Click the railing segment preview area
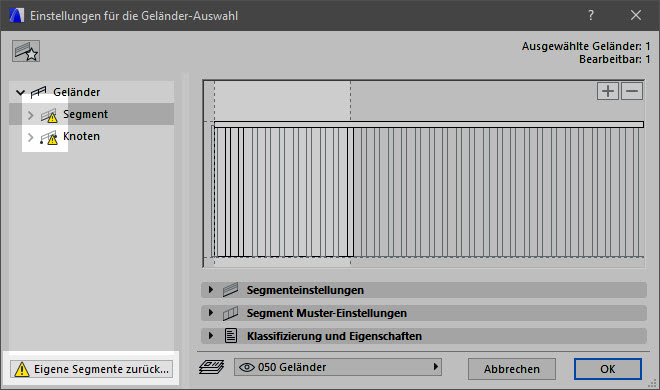The height and width of the screenshot is (390, 660). tap(423, 173)
